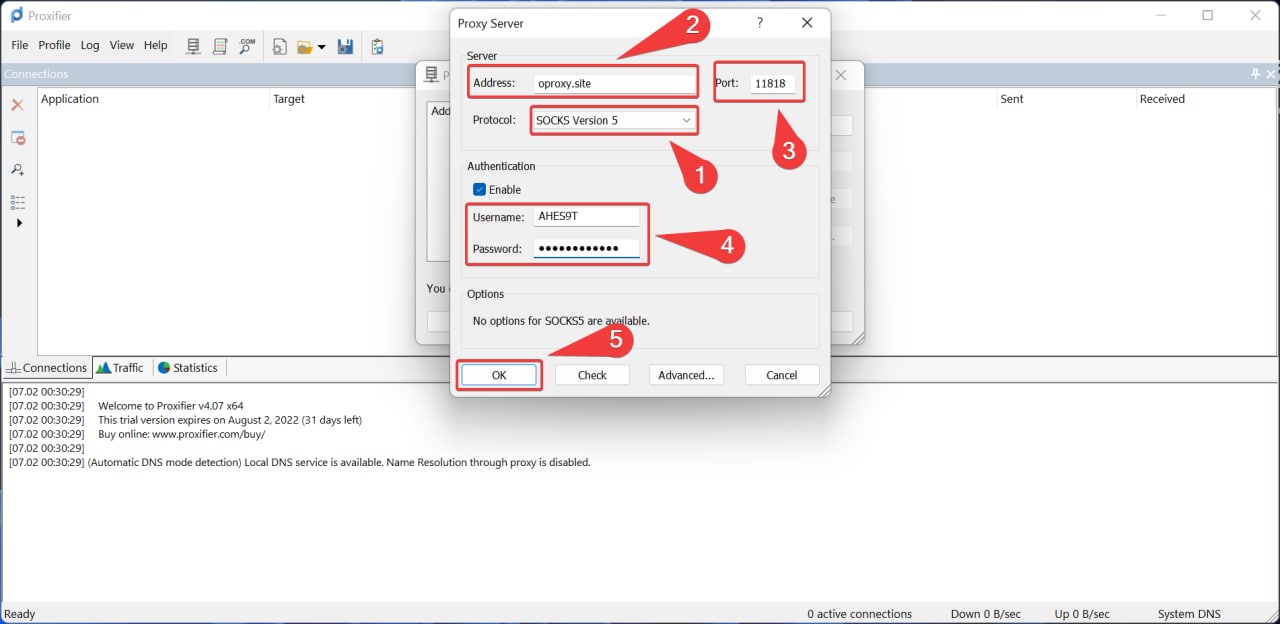
Task: Click the Proxy Checker clipboard icon
Action: tap(377, 46)
